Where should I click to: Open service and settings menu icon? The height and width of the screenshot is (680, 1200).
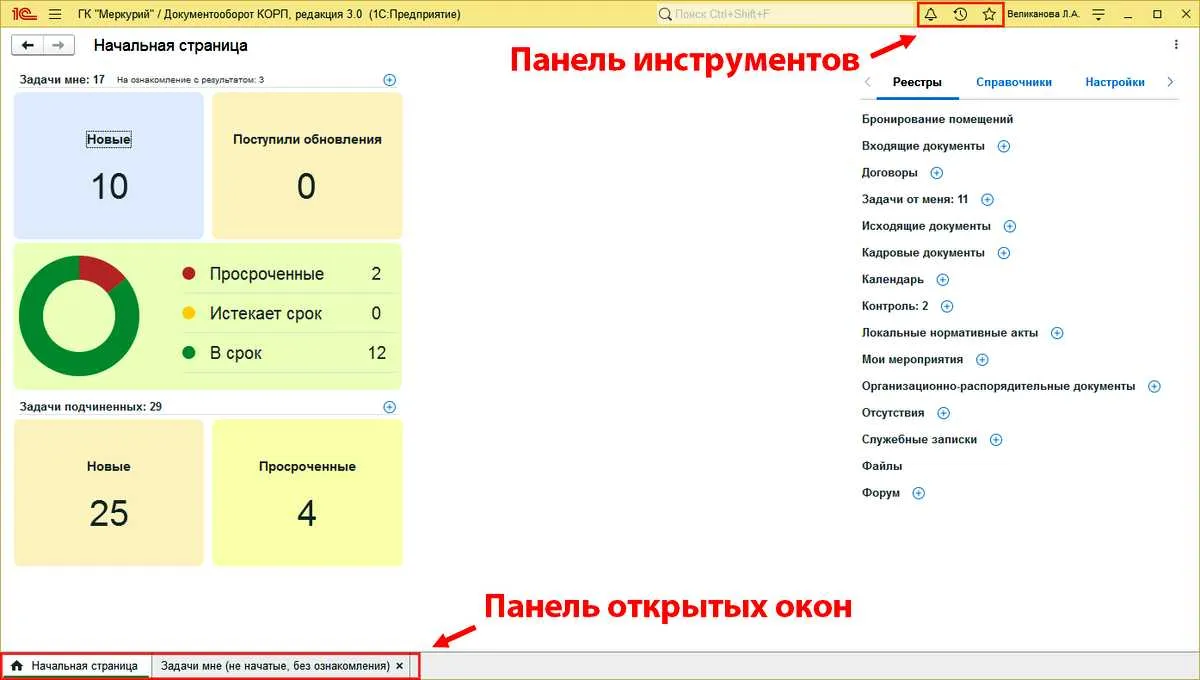(1099, 14)
